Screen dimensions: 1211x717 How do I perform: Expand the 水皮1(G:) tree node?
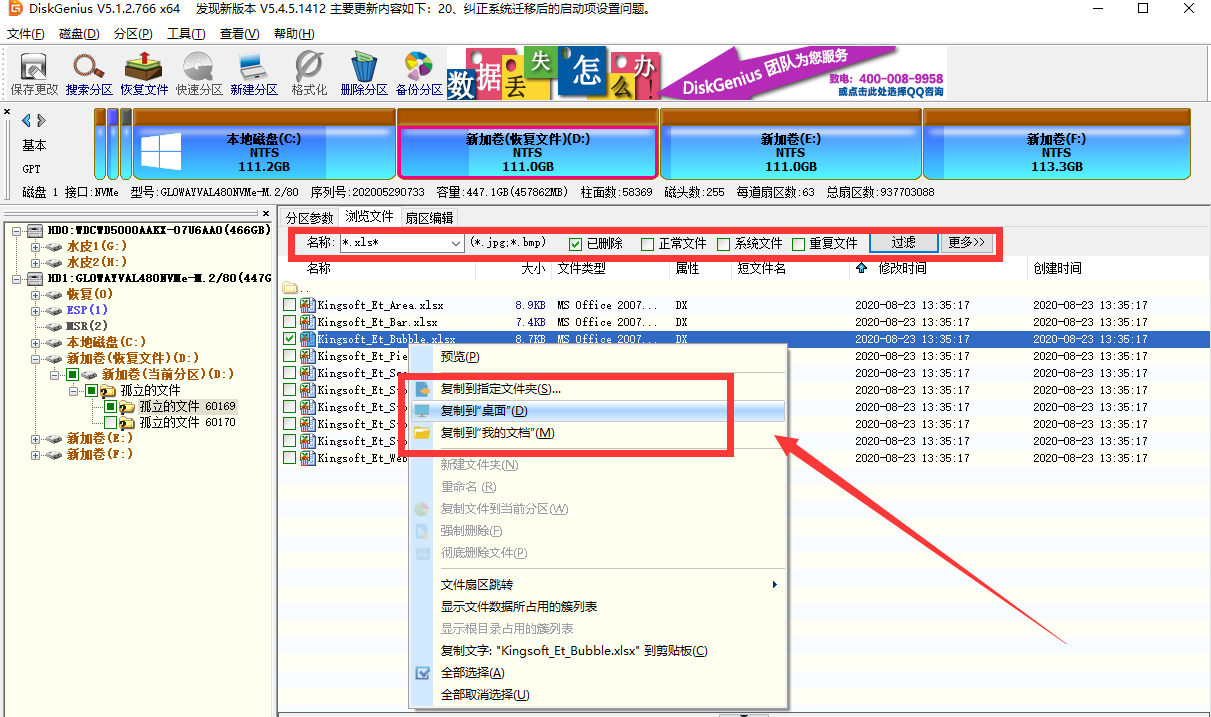pyautogui.click(x=35, y=246)
